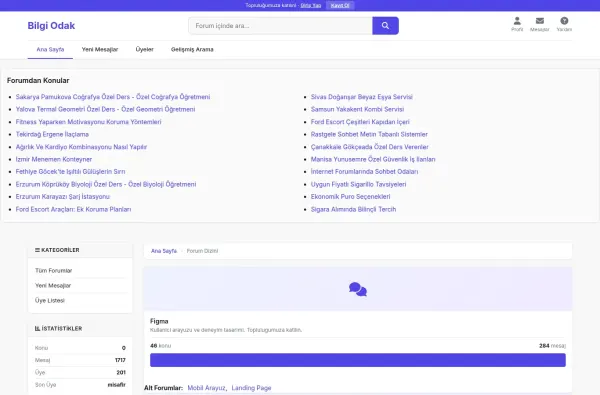Viewport: 600px width, 395px height.
Task: Open Sakarya Pamukova Coğrafya Özel Ders topic
Action: pos(113,97)
